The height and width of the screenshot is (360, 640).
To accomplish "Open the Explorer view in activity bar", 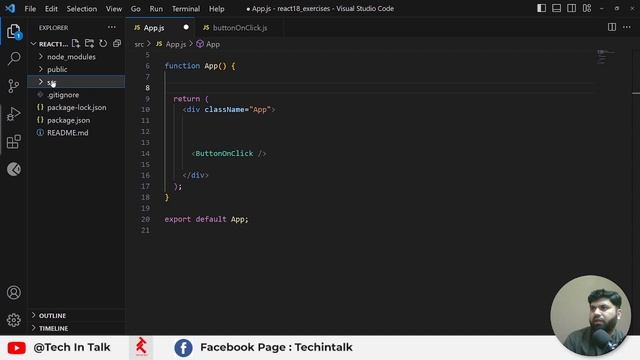I will tap(13, 31).
